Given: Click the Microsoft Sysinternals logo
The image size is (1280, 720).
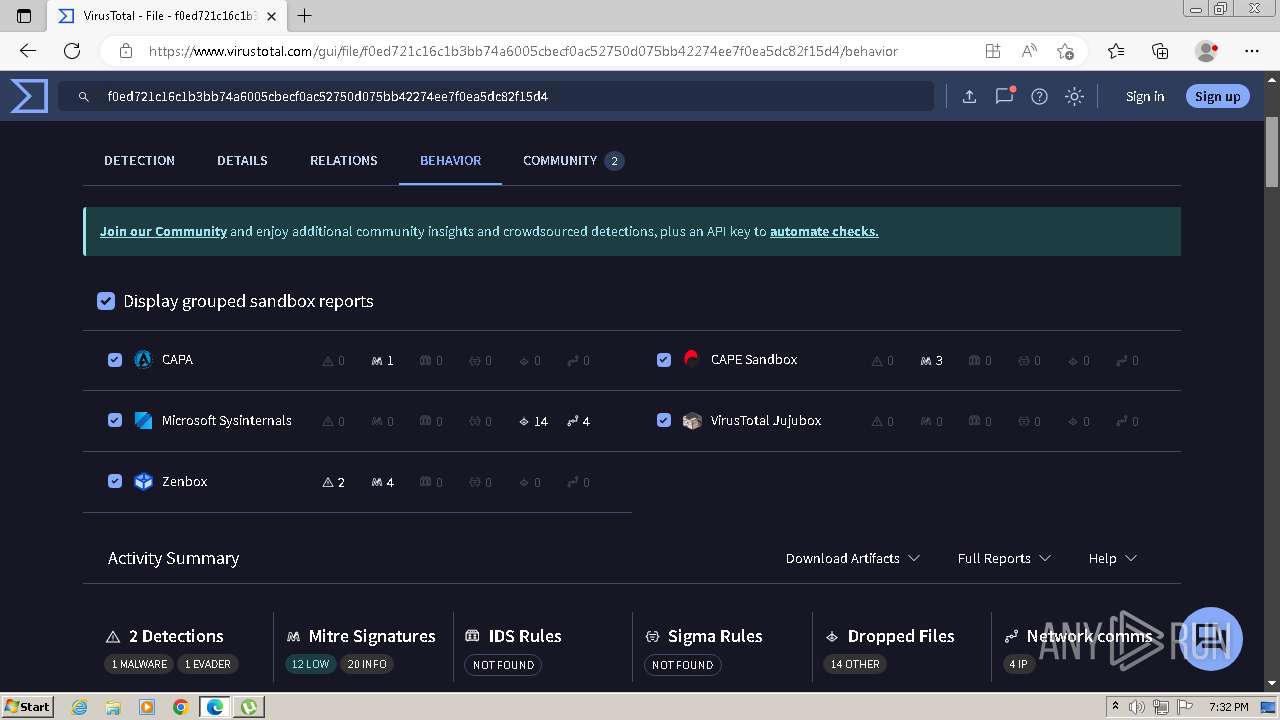Looking at the screenshot, I should pos(143,421).
